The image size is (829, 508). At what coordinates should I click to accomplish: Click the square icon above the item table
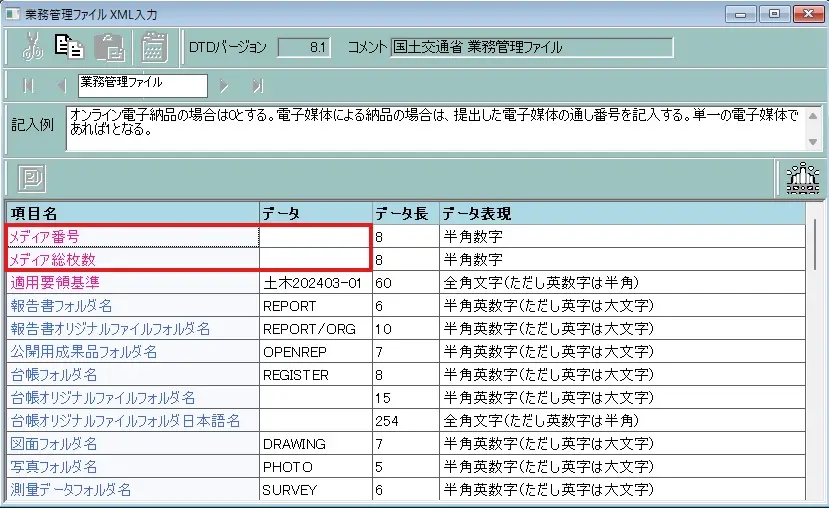coord(33,177)
